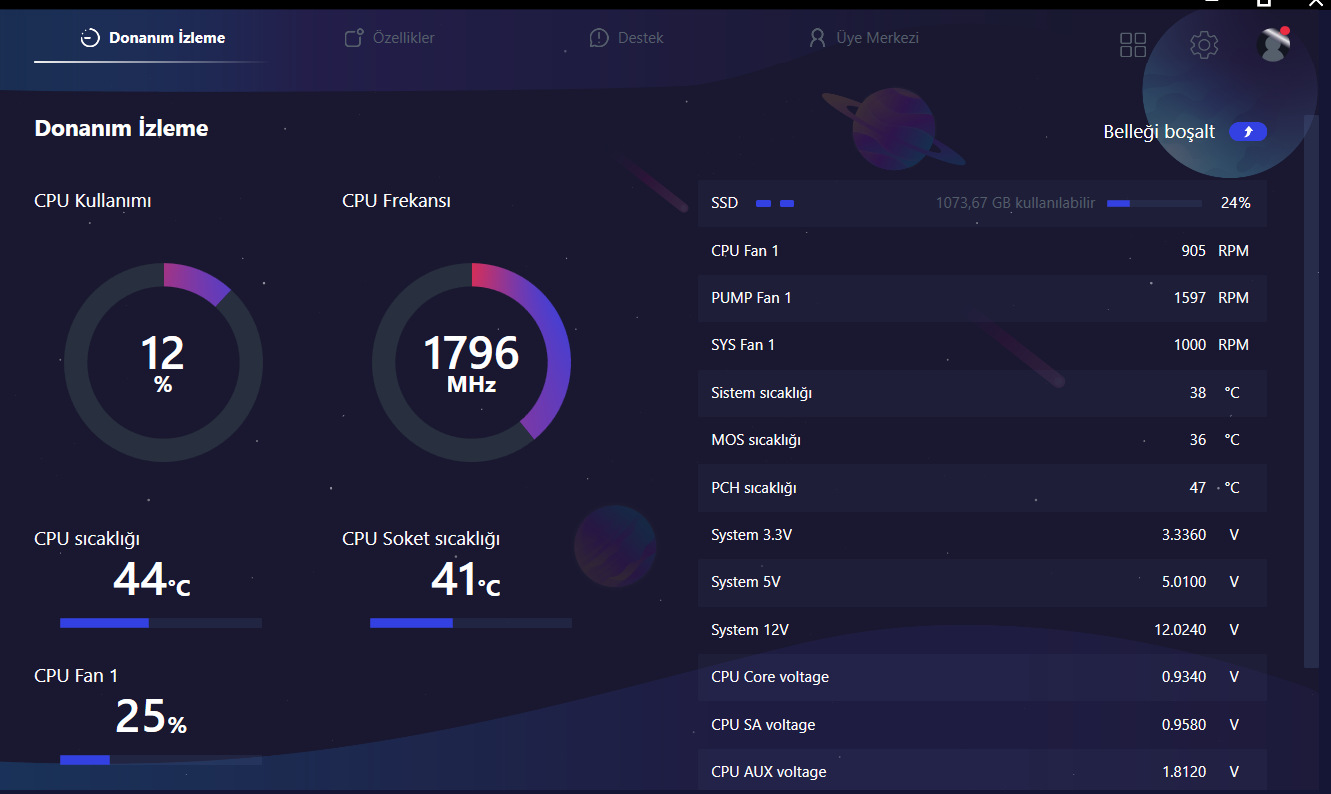Click the CPU Fan 1 25% speed bar
The image size is (1331, 794).
(x=161, y=760)
